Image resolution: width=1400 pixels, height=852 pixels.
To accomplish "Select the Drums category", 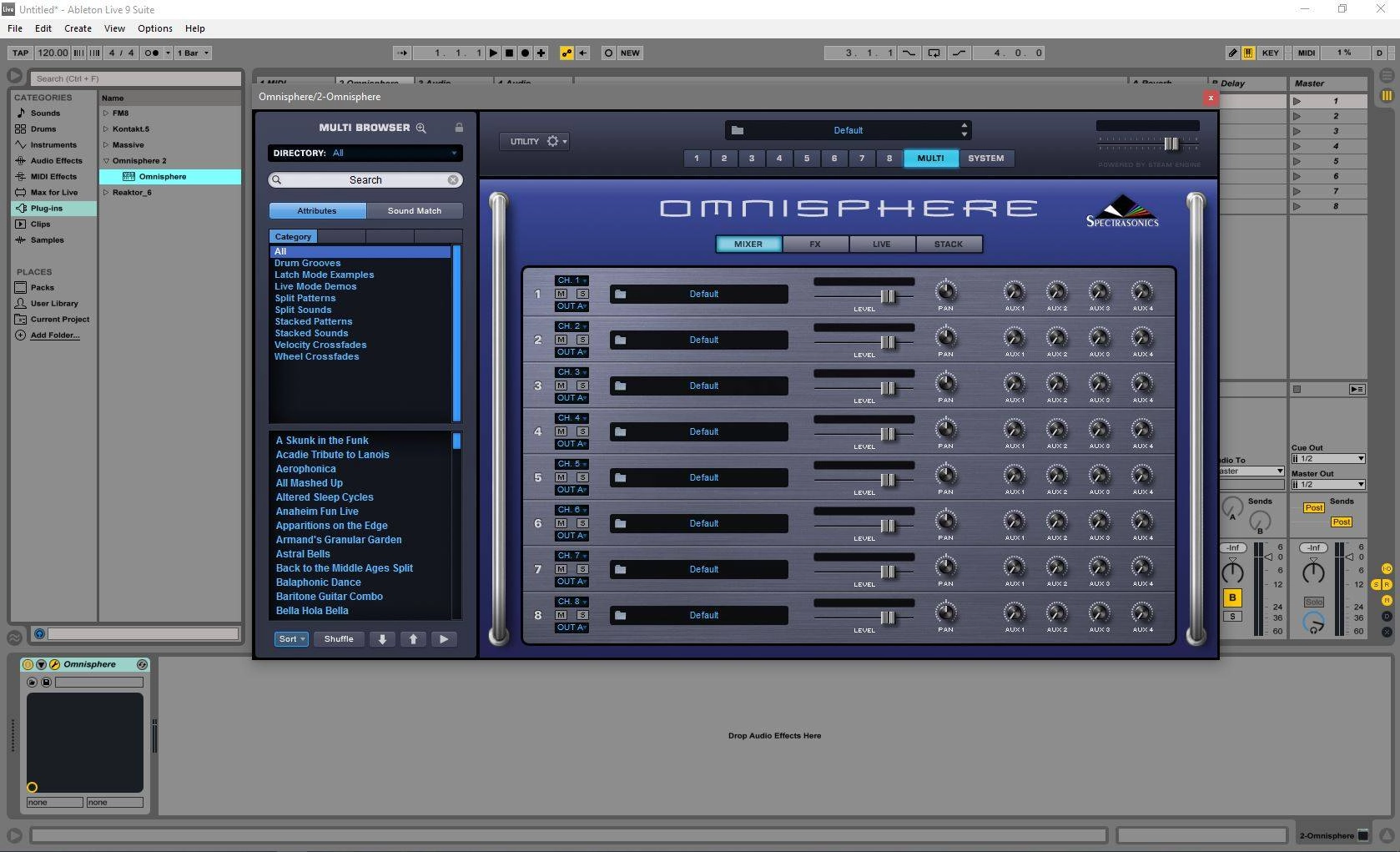I will tap(43, 129).
